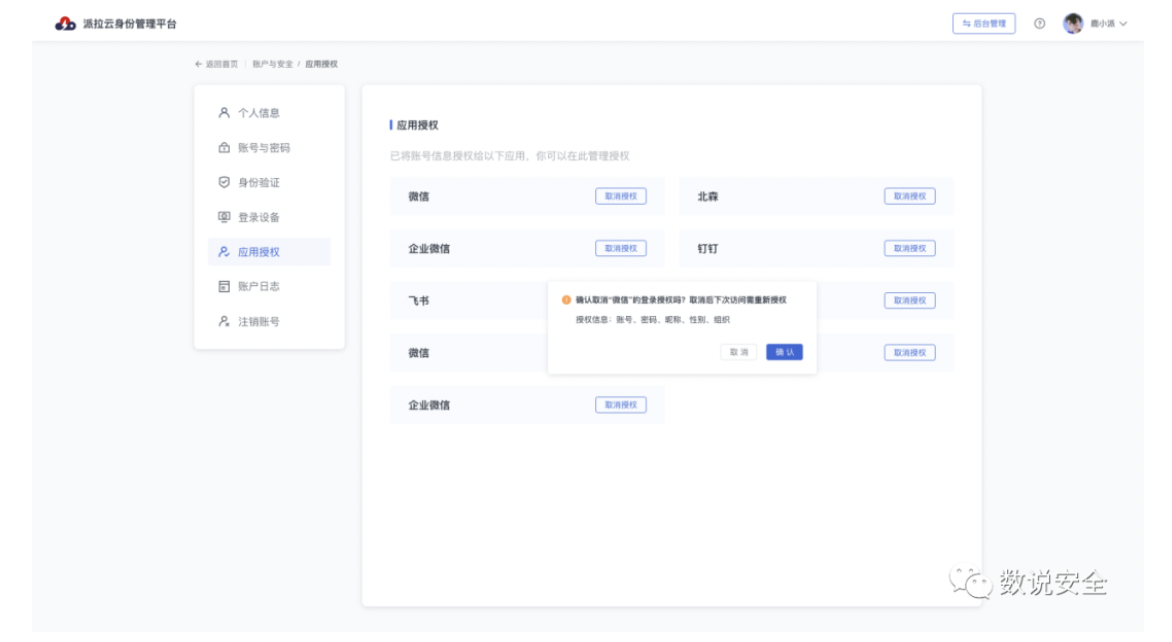This screenshot has height=642, width=1172.
Task: Click the 北森 app name
Action: tap(707, 197)
